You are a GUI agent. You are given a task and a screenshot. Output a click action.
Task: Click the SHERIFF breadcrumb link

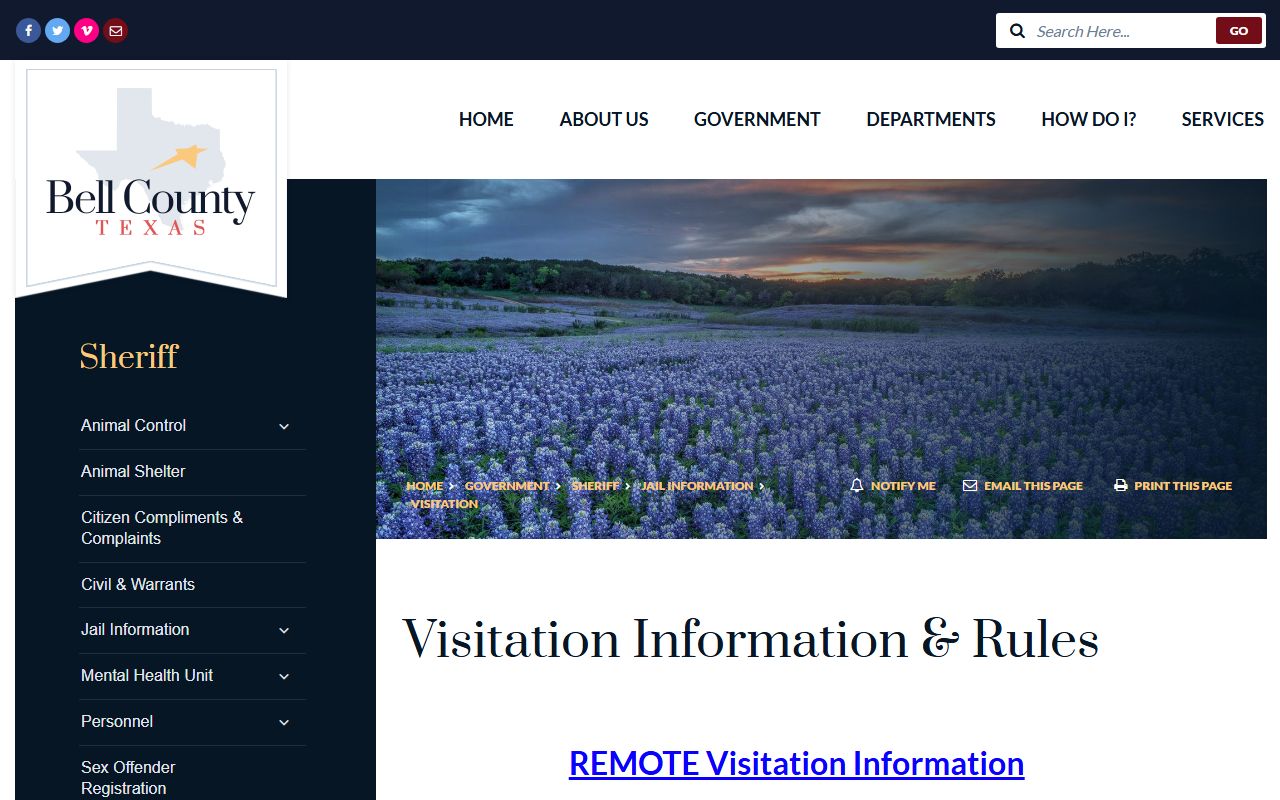[596, 486]
